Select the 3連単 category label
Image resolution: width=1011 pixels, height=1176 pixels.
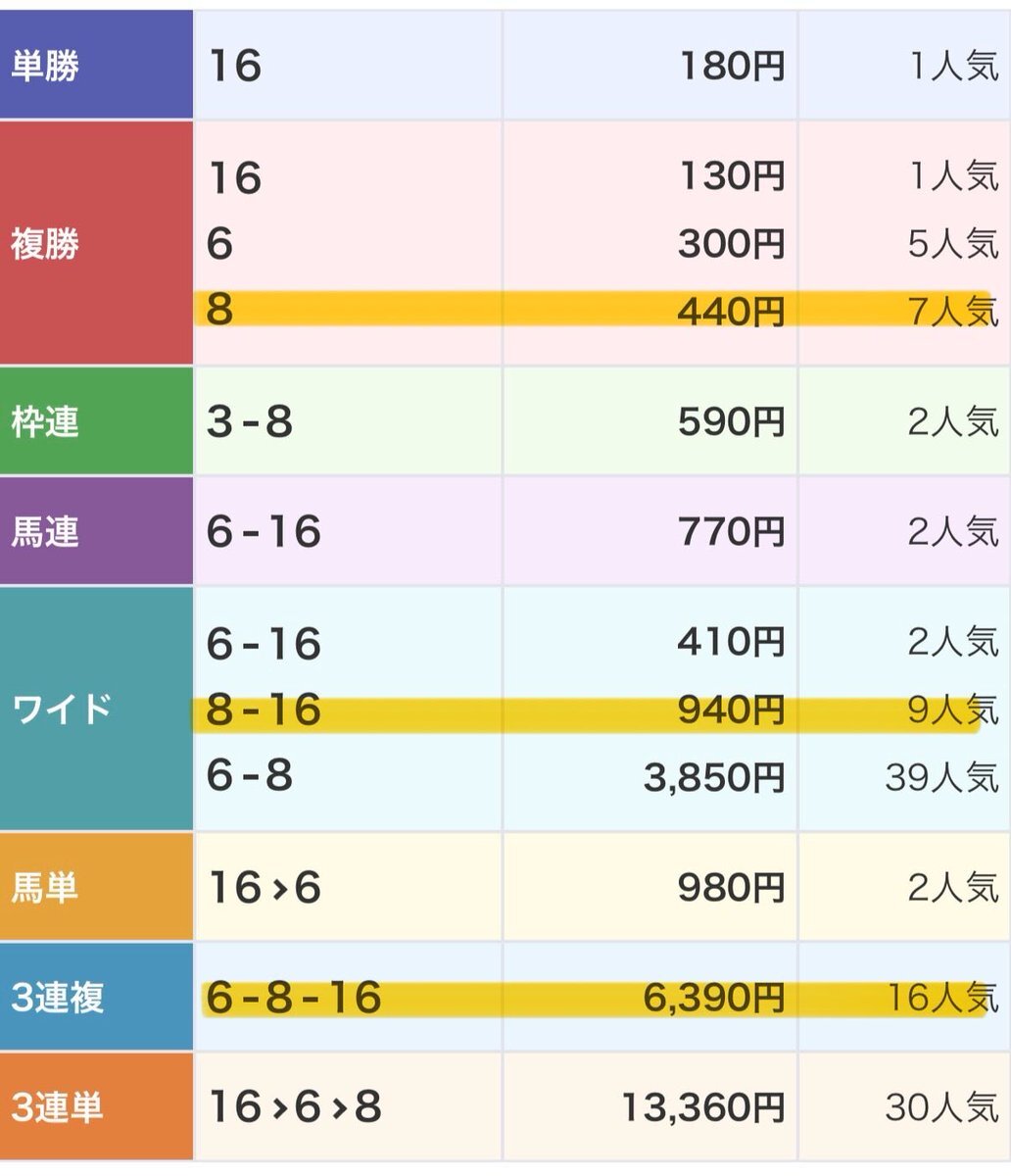click(x=57, y=1107)
